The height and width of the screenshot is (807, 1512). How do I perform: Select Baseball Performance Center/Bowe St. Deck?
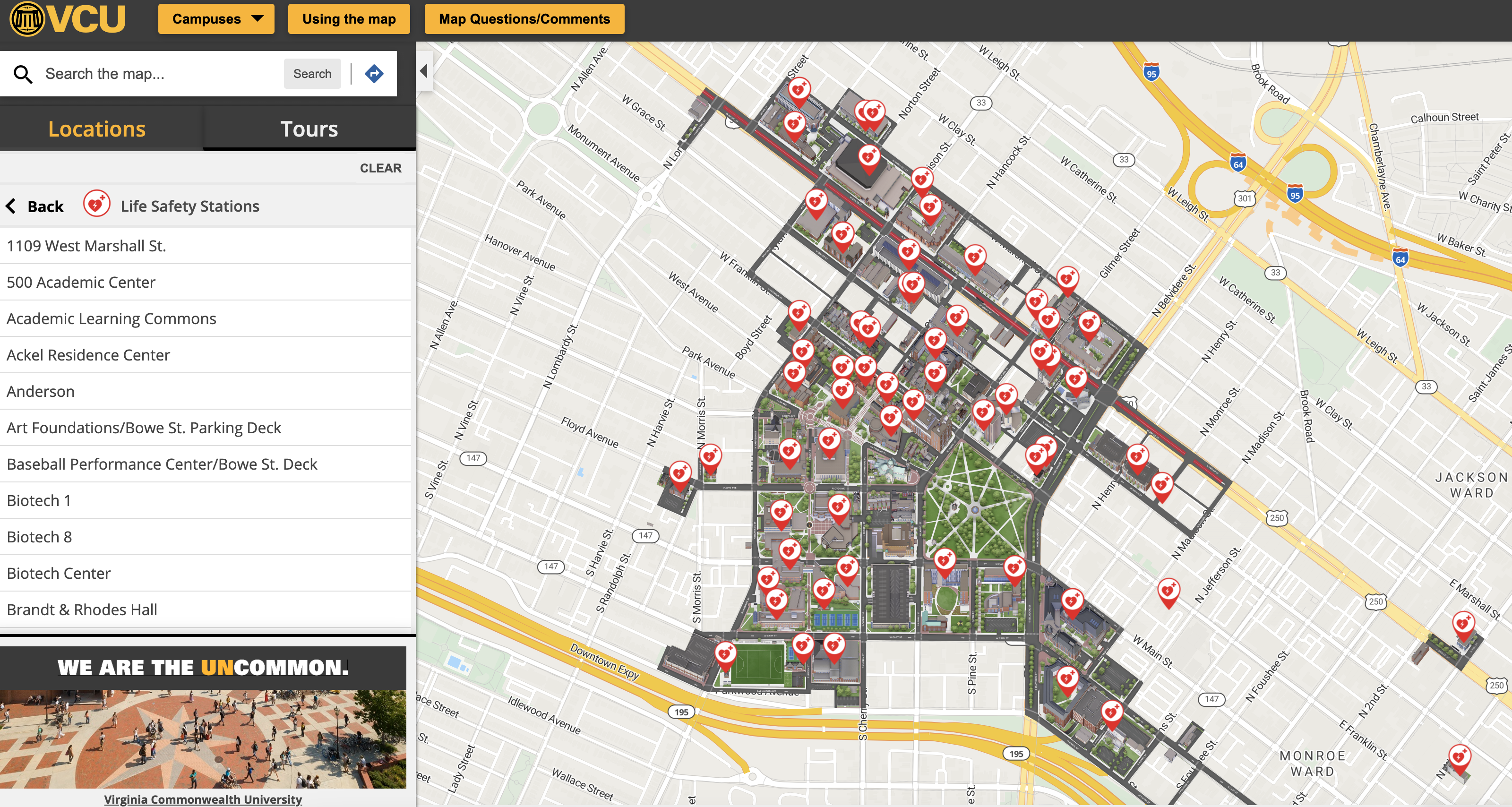[x=206, y=464]
